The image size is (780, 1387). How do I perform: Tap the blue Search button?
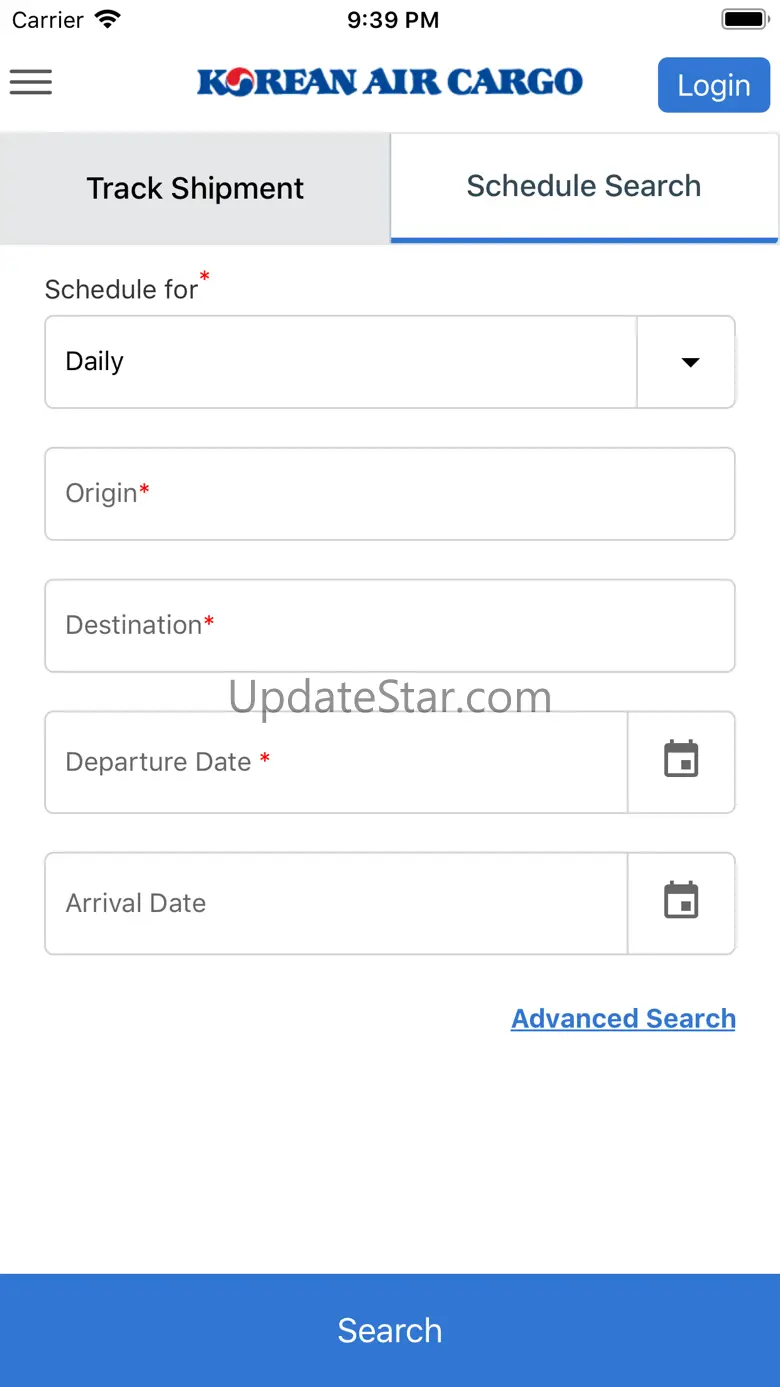[390, 1330]
